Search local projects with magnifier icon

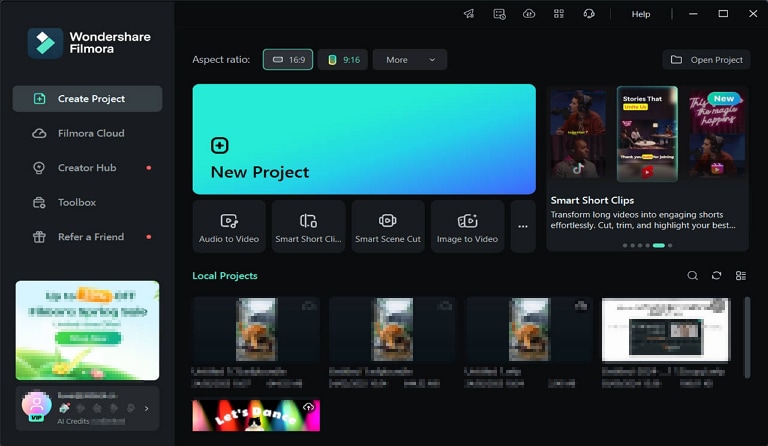[693, 276]
